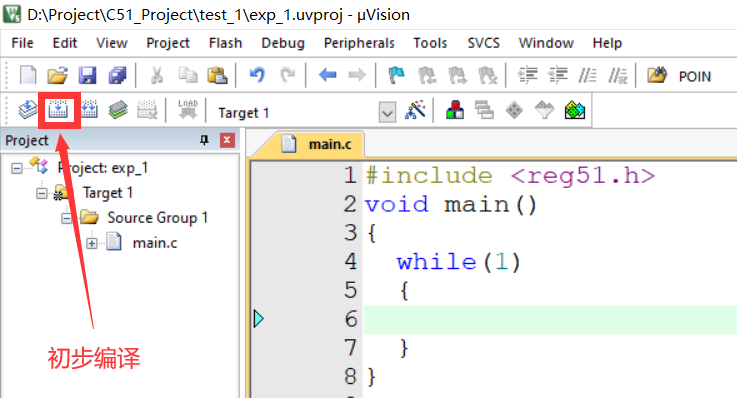The image size is (737, 398).
Task: Navigate forwards with the right arrow
Action: [x=357, y=75]
